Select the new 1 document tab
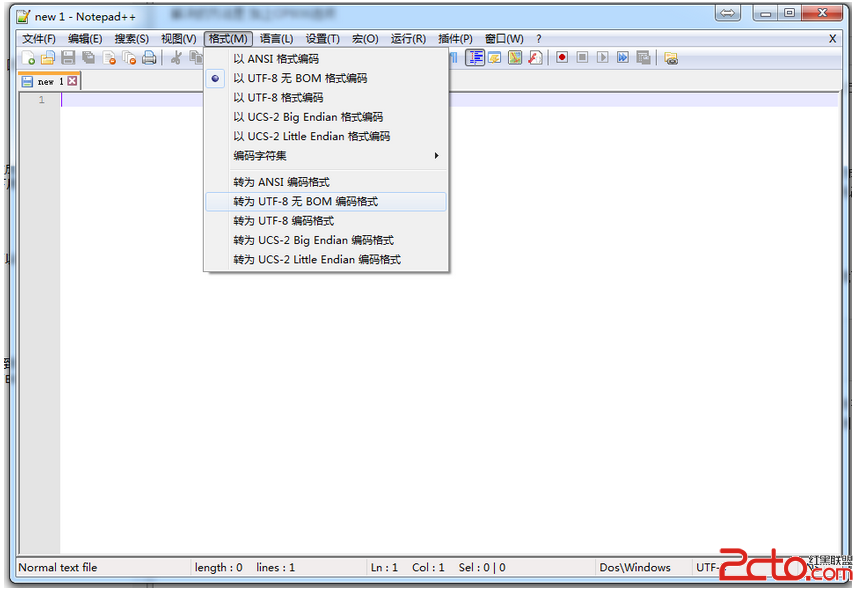This screenshot has height=591, width=856. point(49,81)
